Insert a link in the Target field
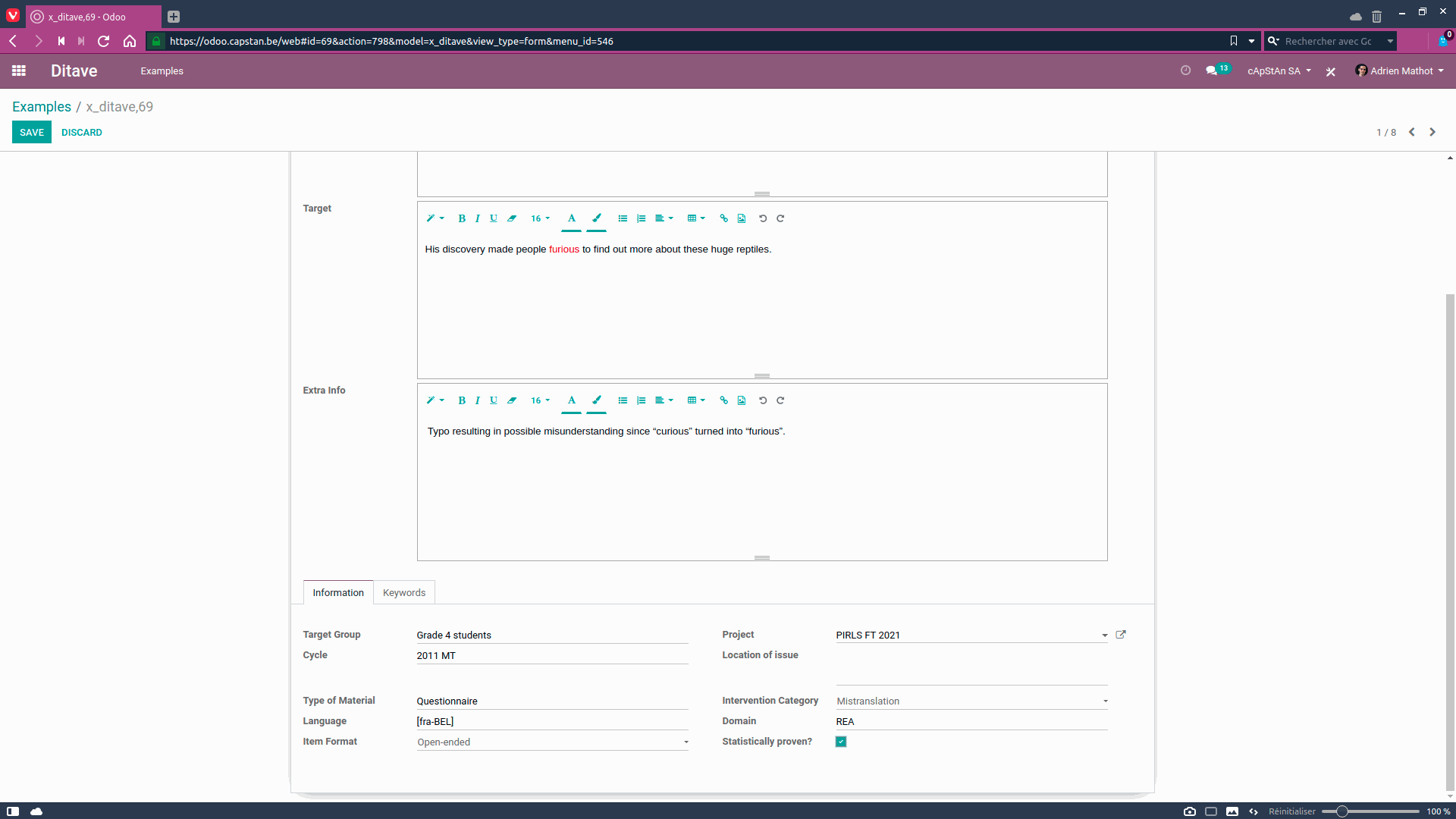The image size is (1456, 819). pyautogui.click(x=723, y=218)
